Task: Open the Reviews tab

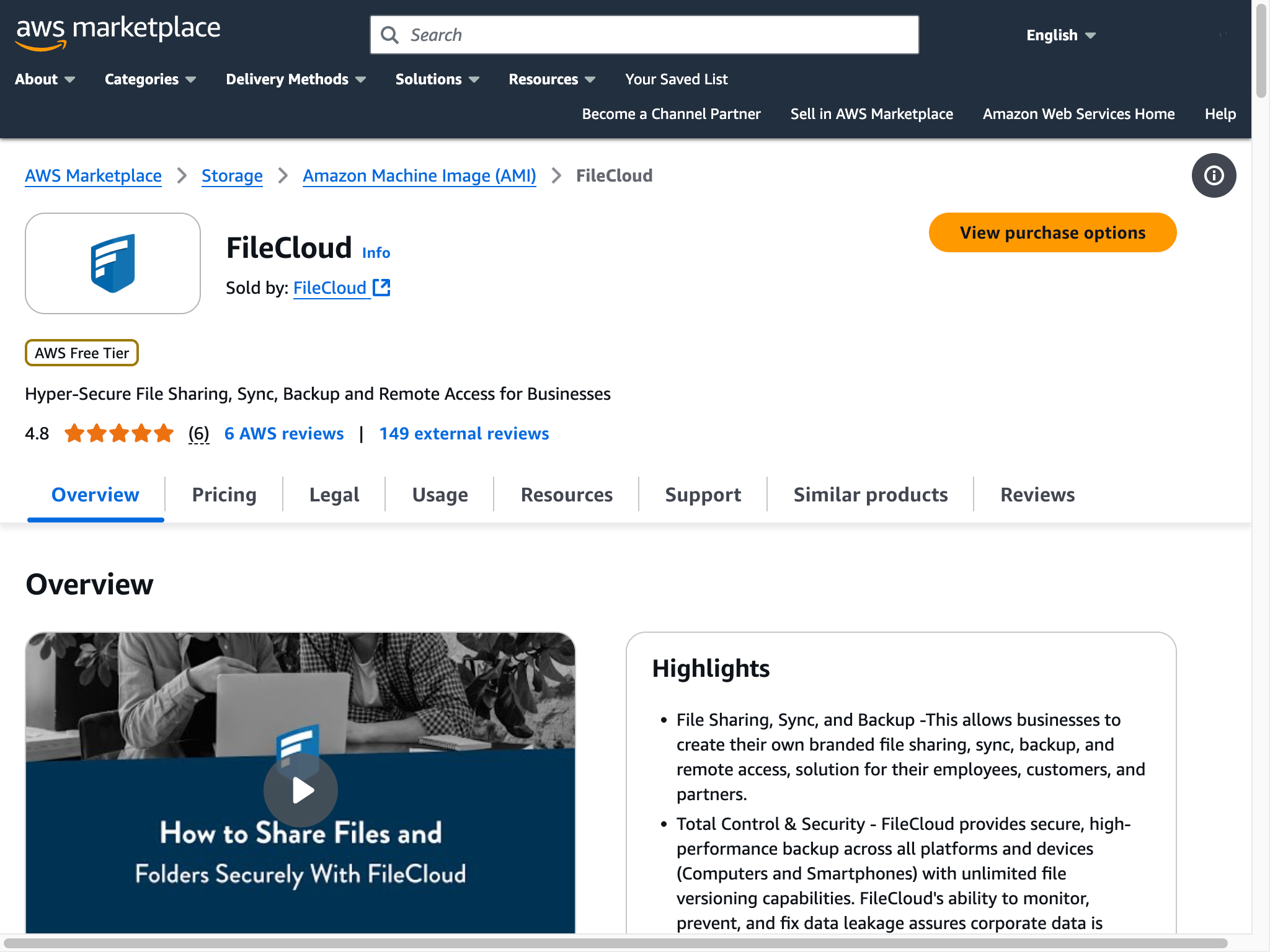Action: tap(1037, 495)
